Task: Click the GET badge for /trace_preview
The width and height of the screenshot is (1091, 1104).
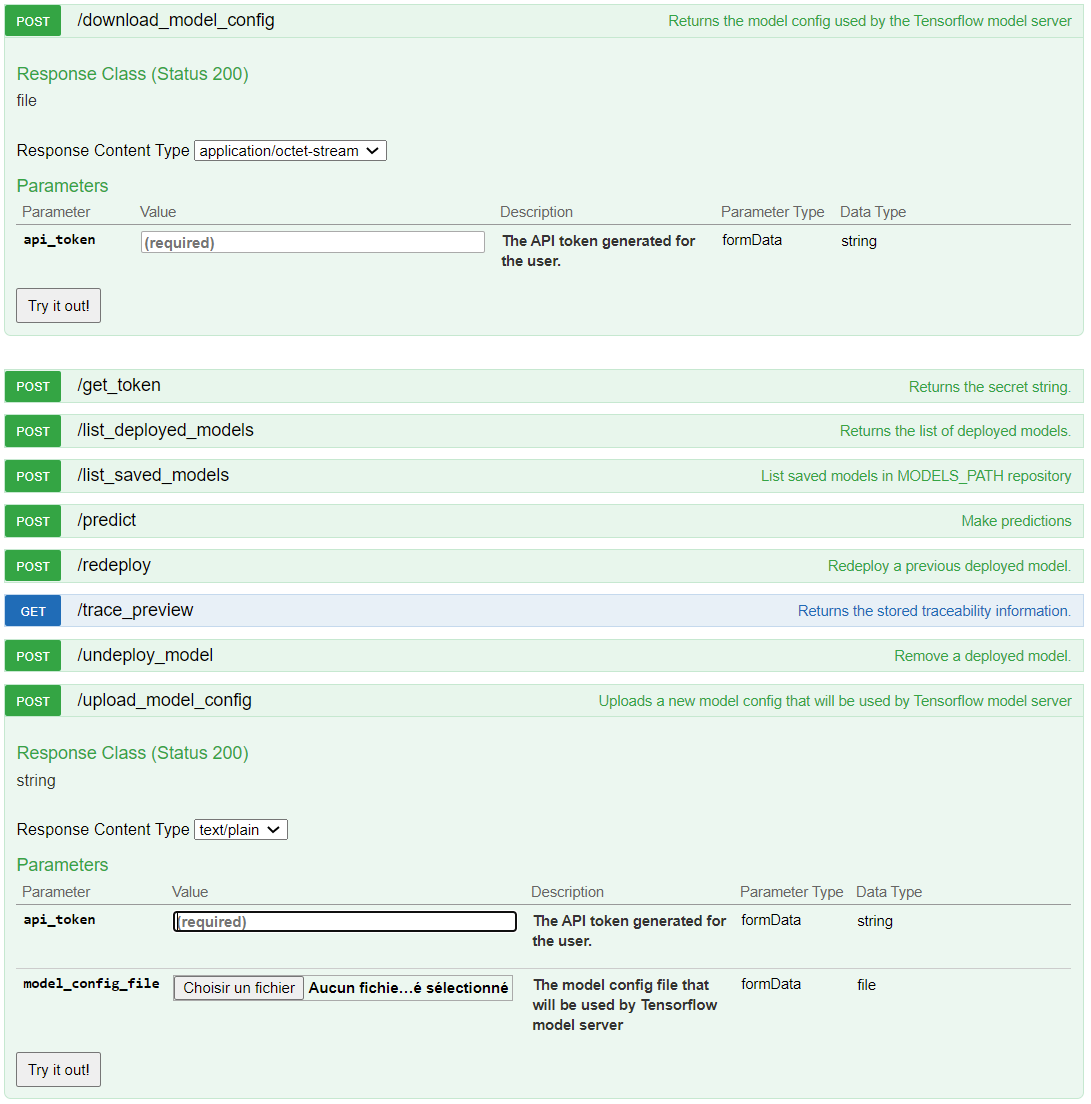Action: [x=33, y=612]
